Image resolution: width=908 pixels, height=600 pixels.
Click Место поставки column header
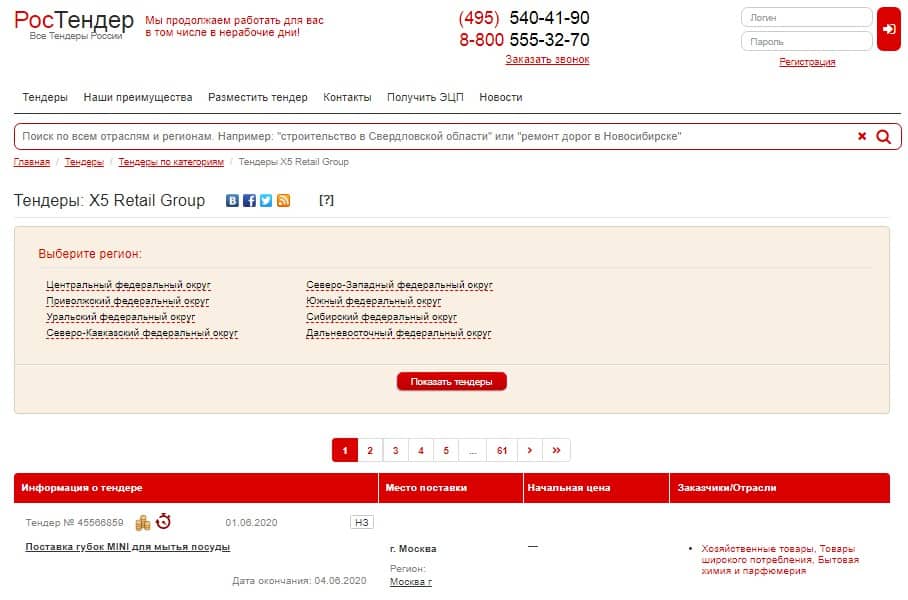tap(451, 488)
